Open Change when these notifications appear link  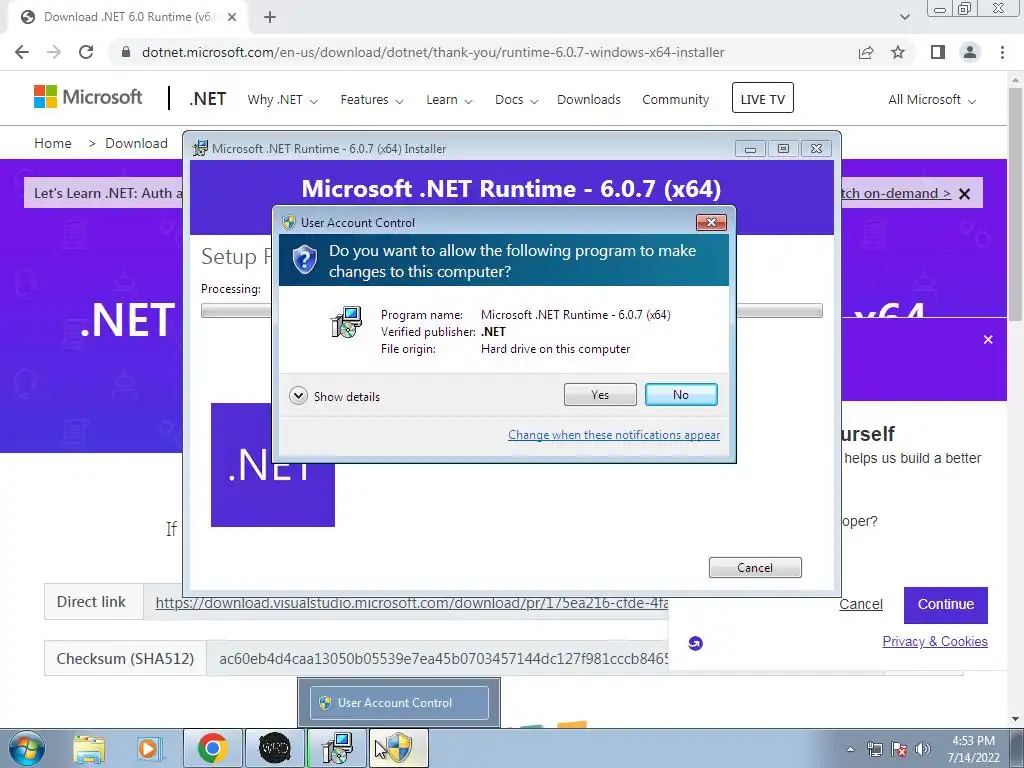(x=614, y=435)
